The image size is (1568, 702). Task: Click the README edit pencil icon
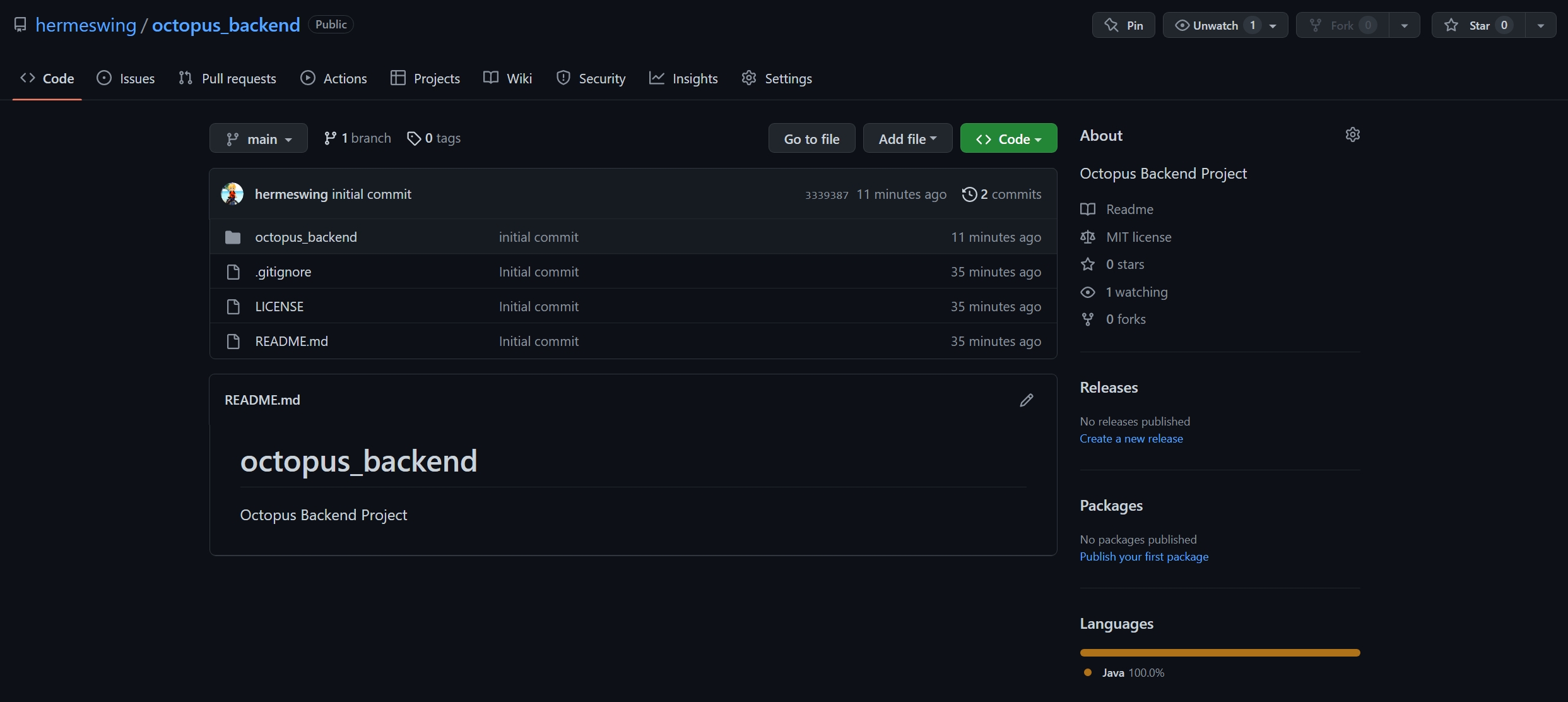click(x=1026, y=400)
